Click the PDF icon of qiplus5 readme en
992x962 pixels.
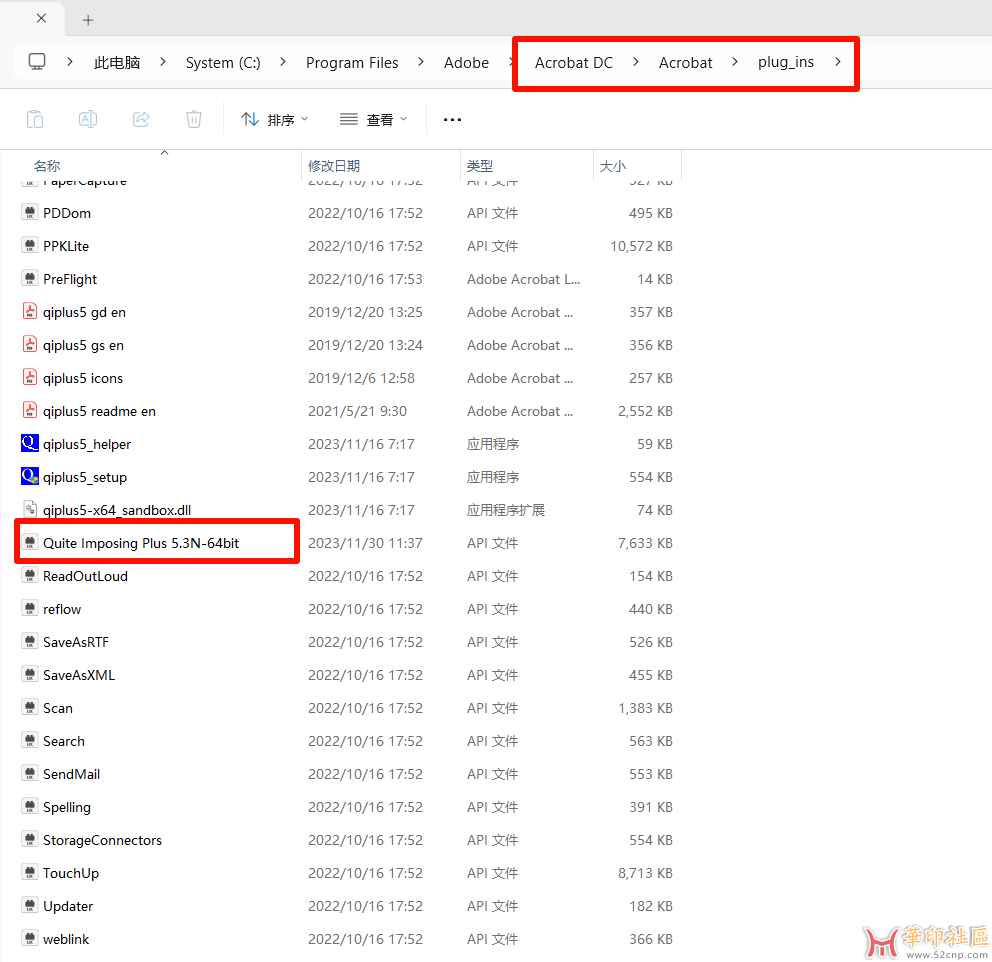(30, 410)
